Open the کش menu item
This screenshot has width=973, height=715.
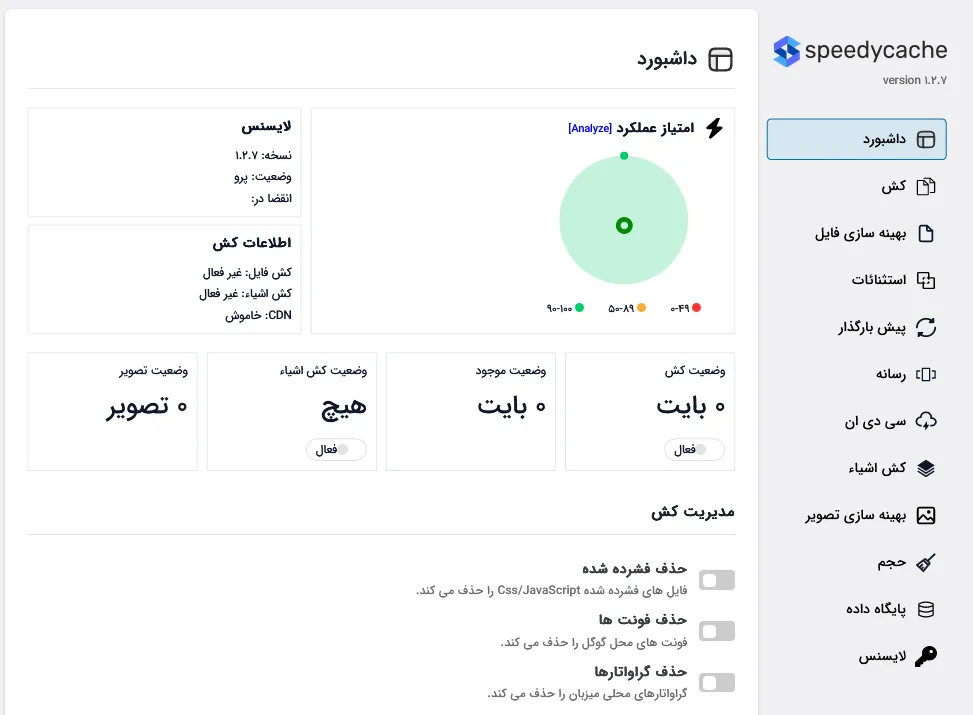[856, 186]
